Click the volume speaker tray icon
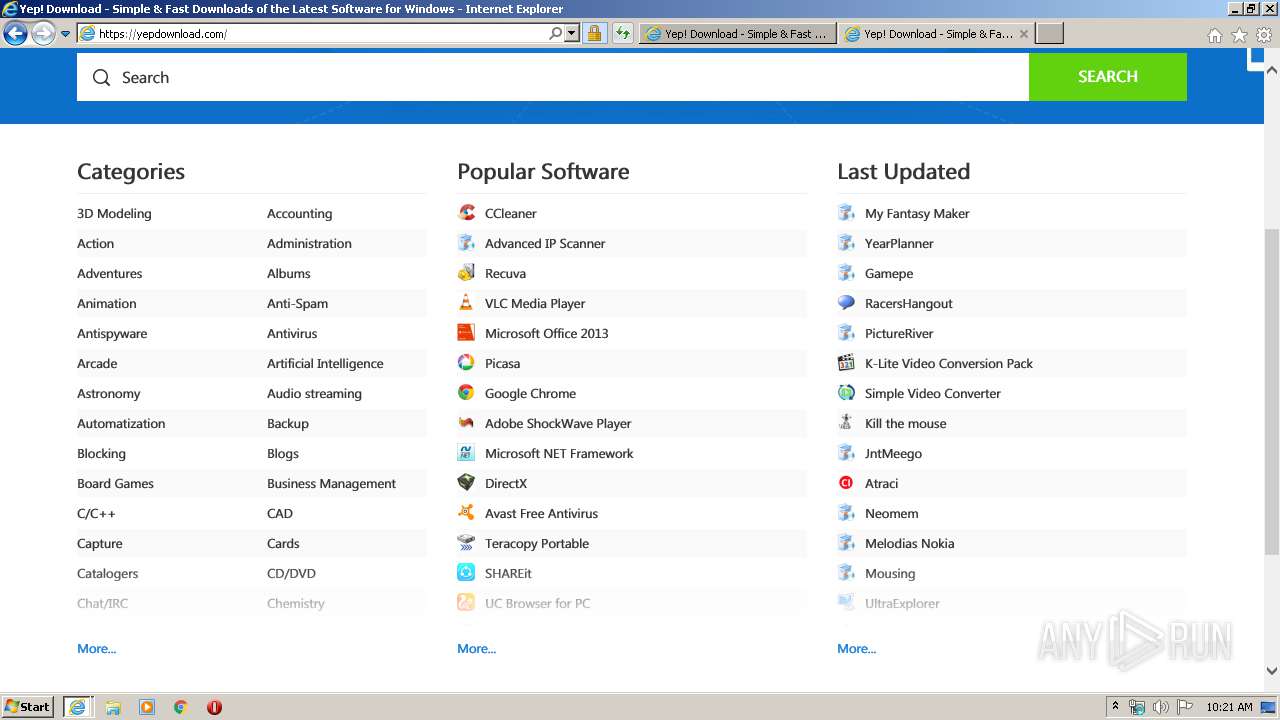The image size is (1280, 720). [1161, 707]
